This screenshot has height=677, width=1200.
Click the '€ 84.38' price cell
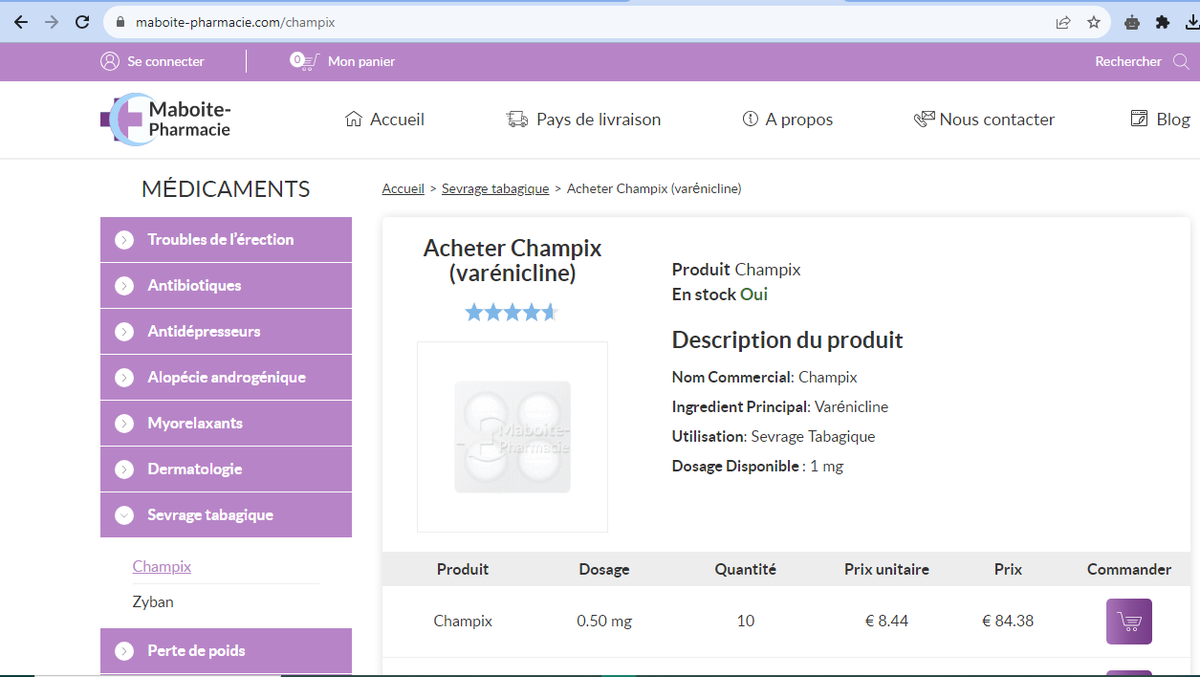point(1008,621)
